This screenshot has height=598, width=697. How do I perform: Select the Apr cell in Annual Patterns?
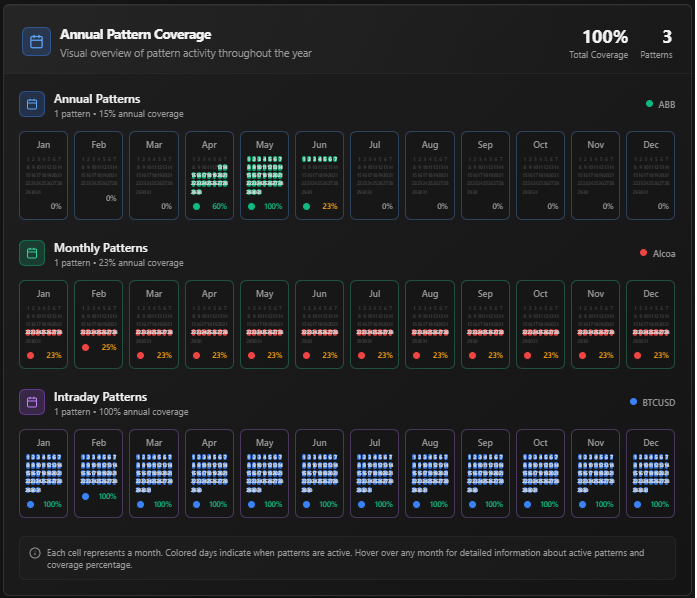tap(209, 175)
